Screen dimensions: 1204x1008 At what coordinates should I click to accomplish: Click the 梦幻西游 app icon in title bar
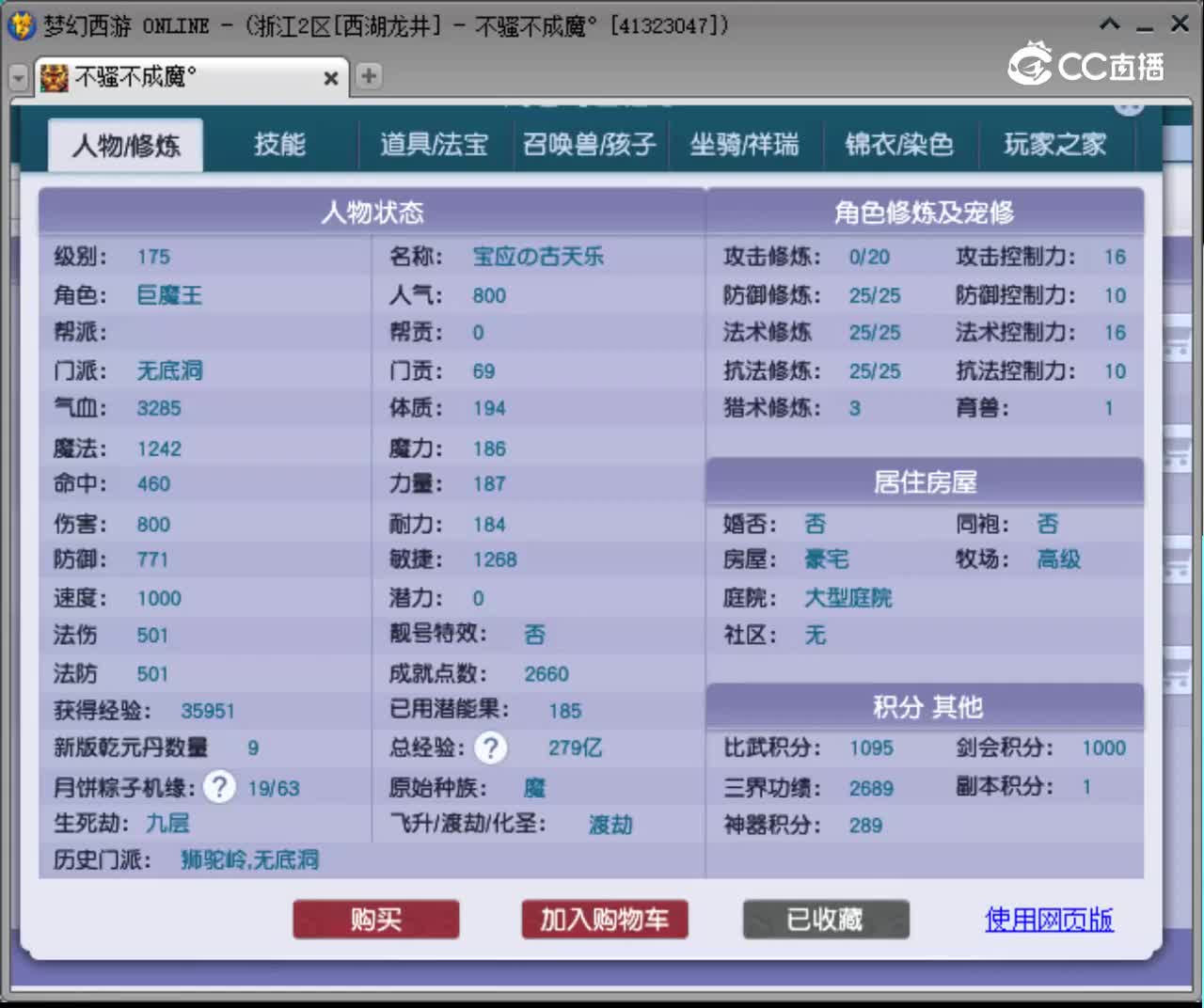pos(21,25)
